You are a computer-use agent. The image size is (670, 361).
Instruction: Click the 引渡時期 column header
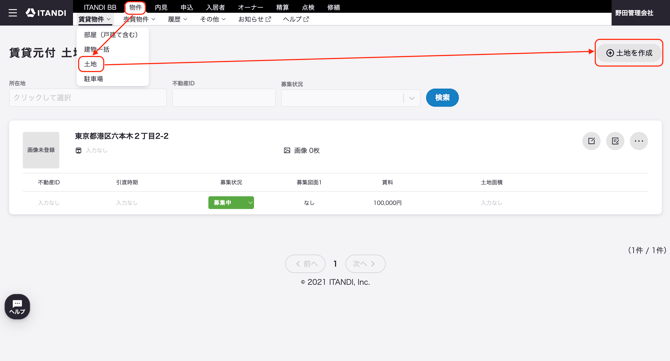[x=127, y=182]
